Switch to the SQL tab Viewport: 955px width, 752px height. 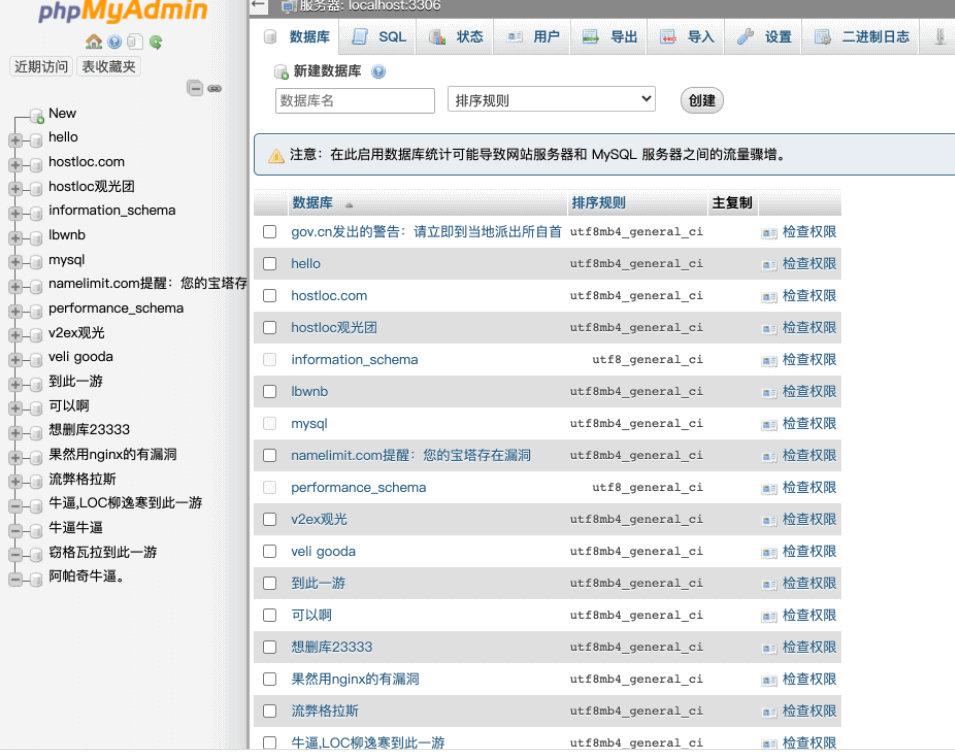pos(380,37)
